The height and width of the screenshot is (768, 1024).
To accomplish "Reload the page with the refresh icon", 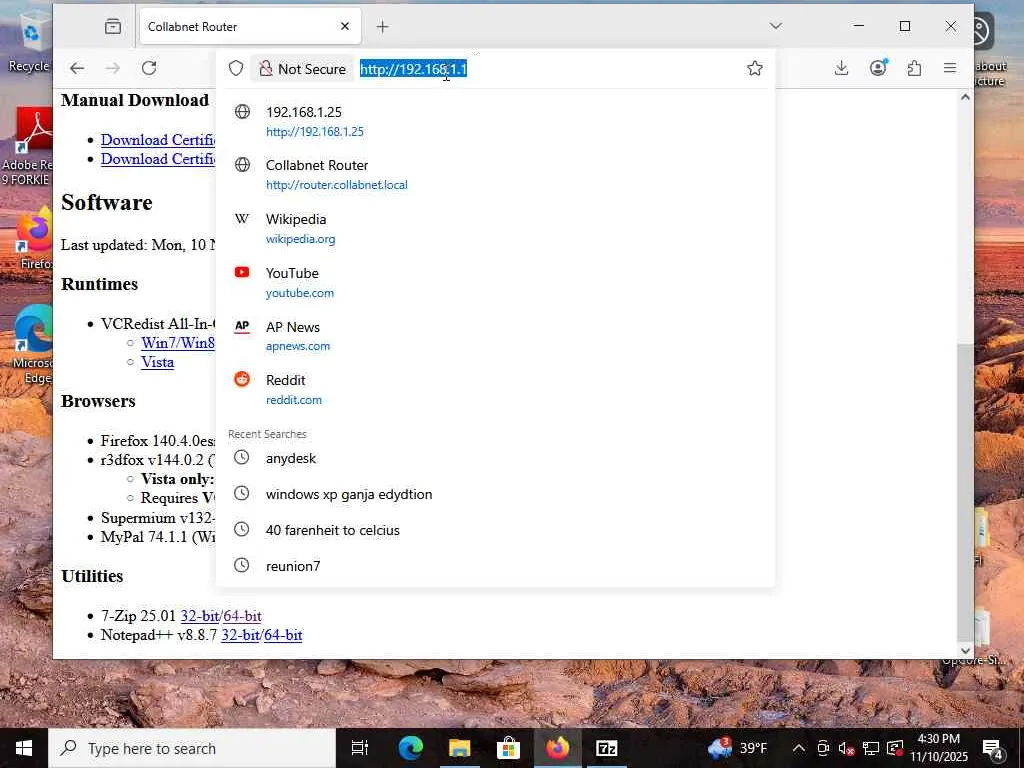I will (x=149, y=68).
